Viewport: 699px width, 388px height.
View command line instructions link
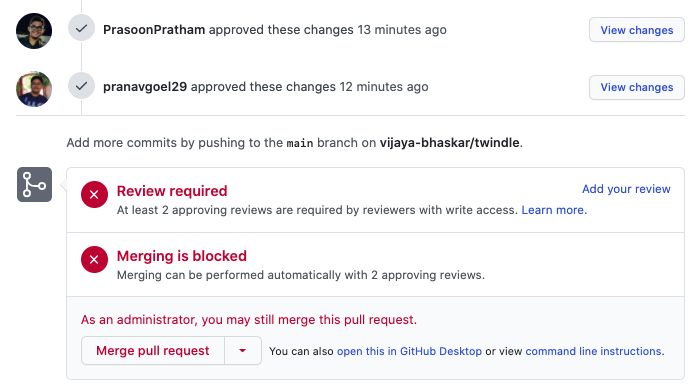pyautogui.click(x=595, y=351)
